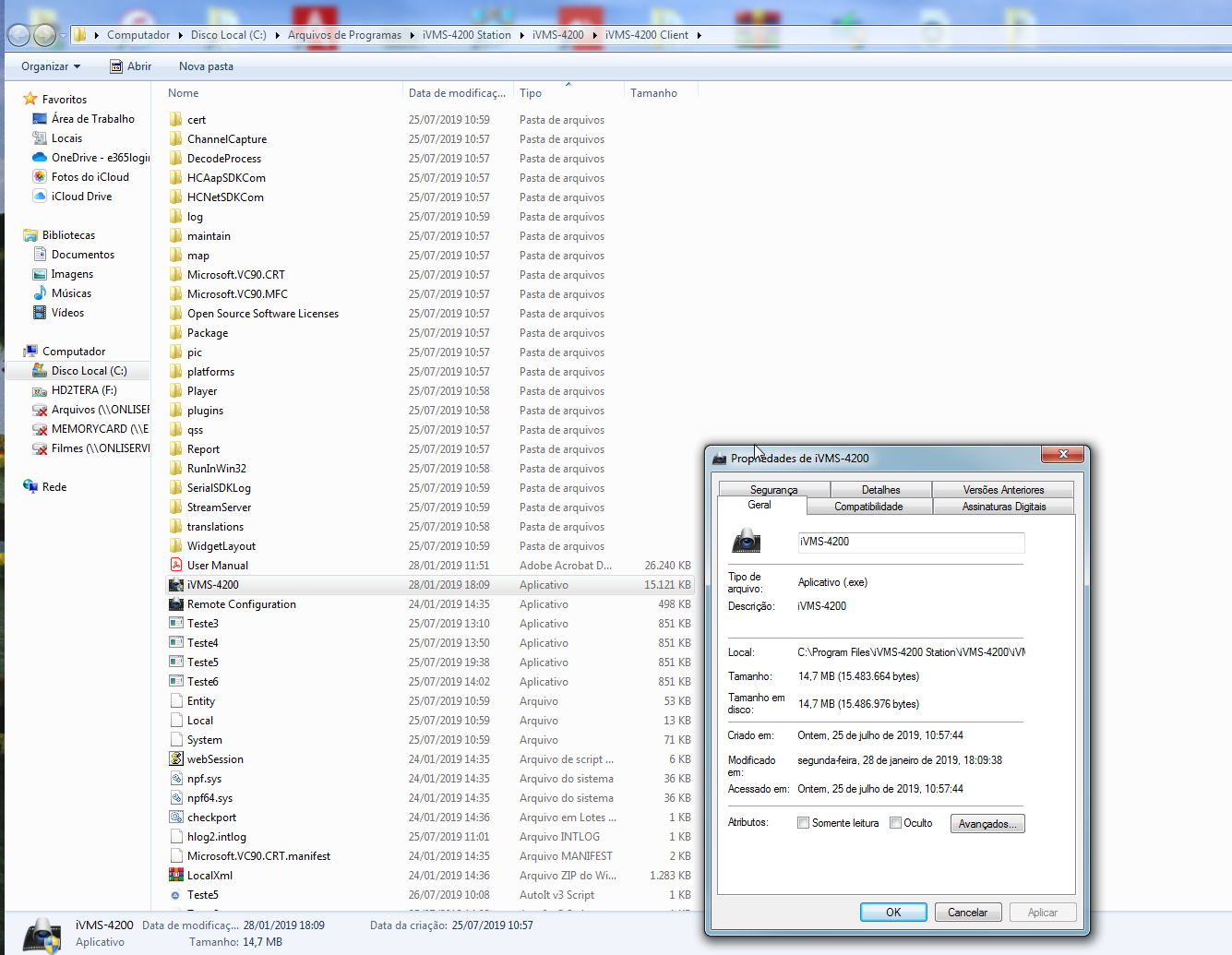Screen dimensions: 1232x955
Task: Click the Fotos do iCloud icon
Action: (x=40, y=177)
